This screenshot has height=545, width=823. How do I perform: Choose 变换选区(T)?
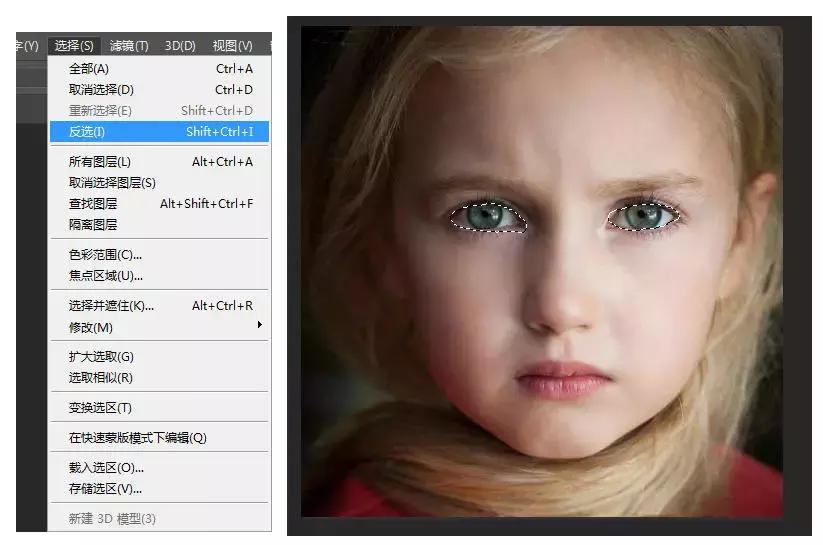160,408
